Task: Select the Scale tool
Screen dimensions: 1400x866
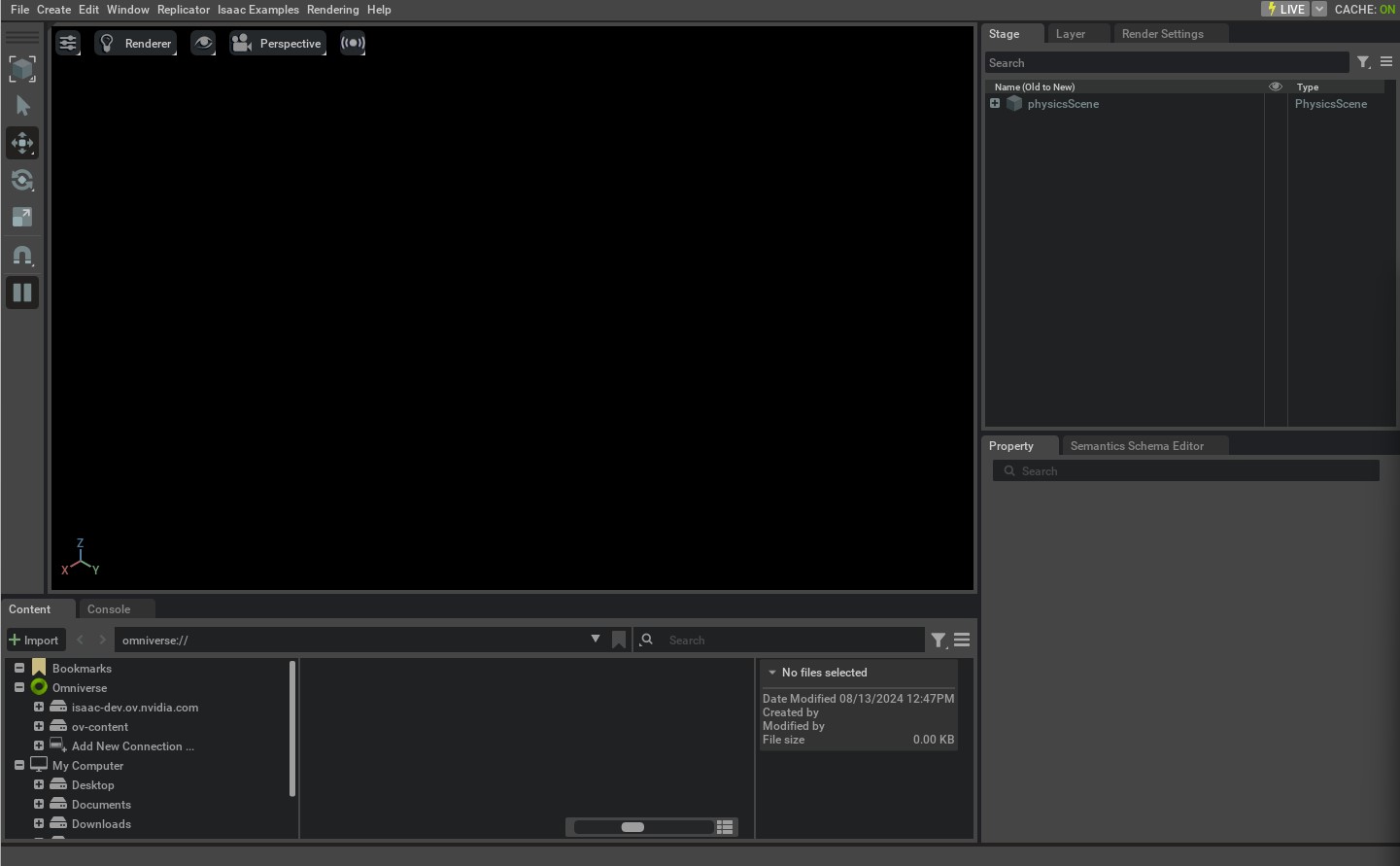Action: coord(22,218)
